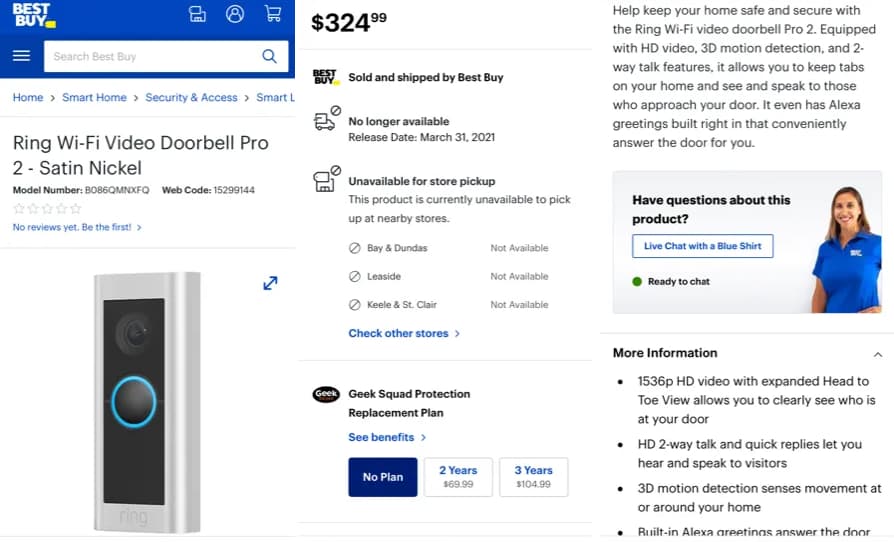
Task: Open the store locator icon in header
Action: tap(197, 14)
